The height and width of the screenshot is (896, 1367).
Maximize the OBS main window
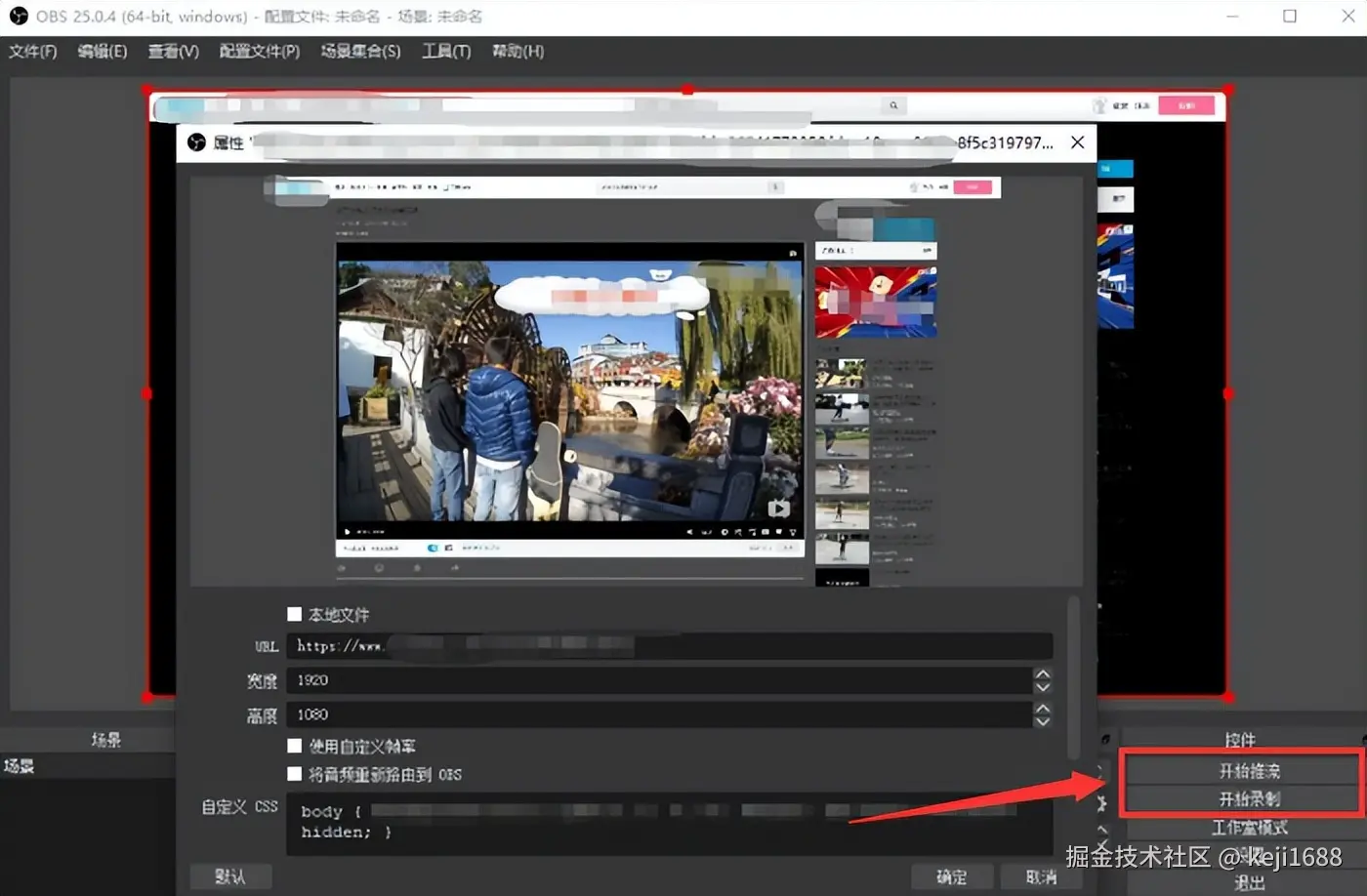tap(1290, 16)
